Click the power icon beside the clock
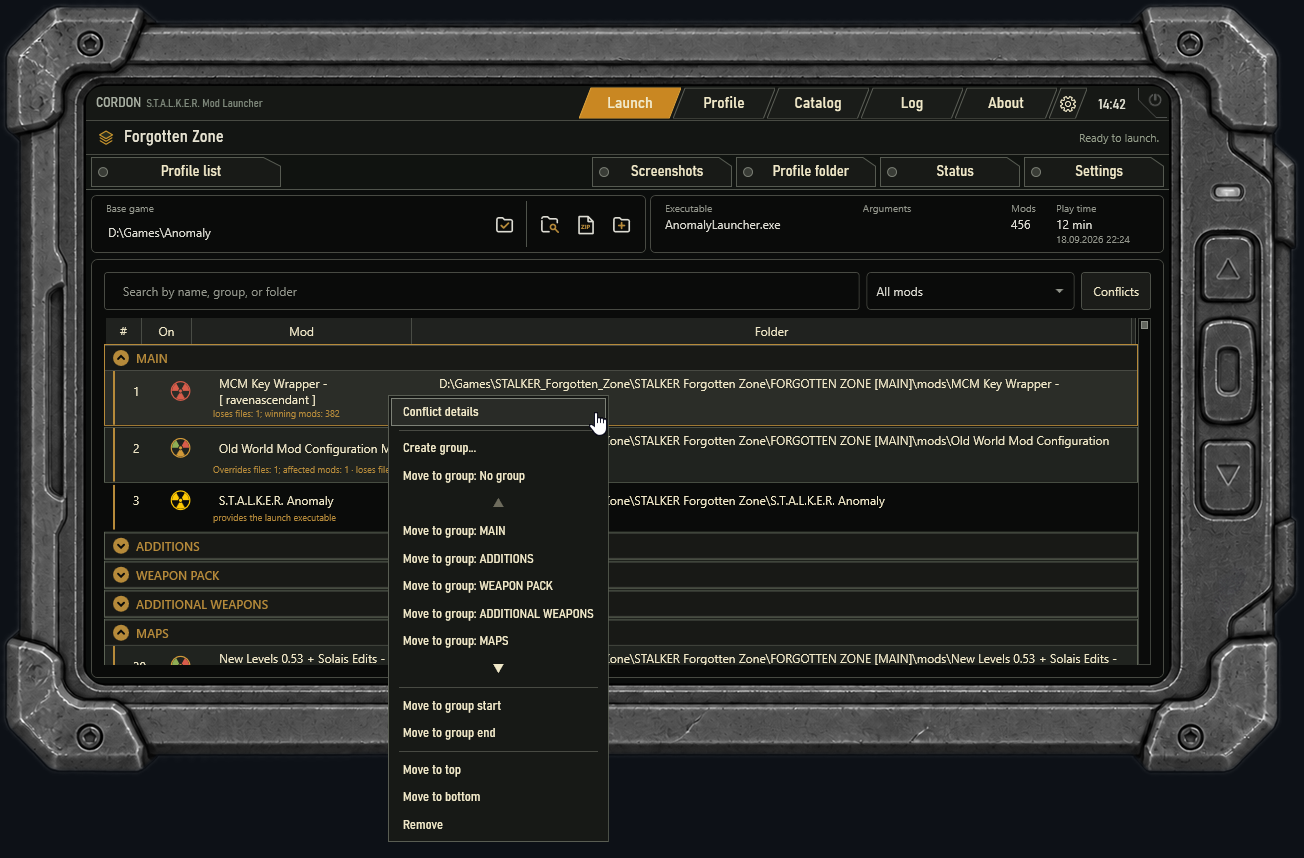The height and width of the screenshot is (858, 1304). [x=1156, y=100]
